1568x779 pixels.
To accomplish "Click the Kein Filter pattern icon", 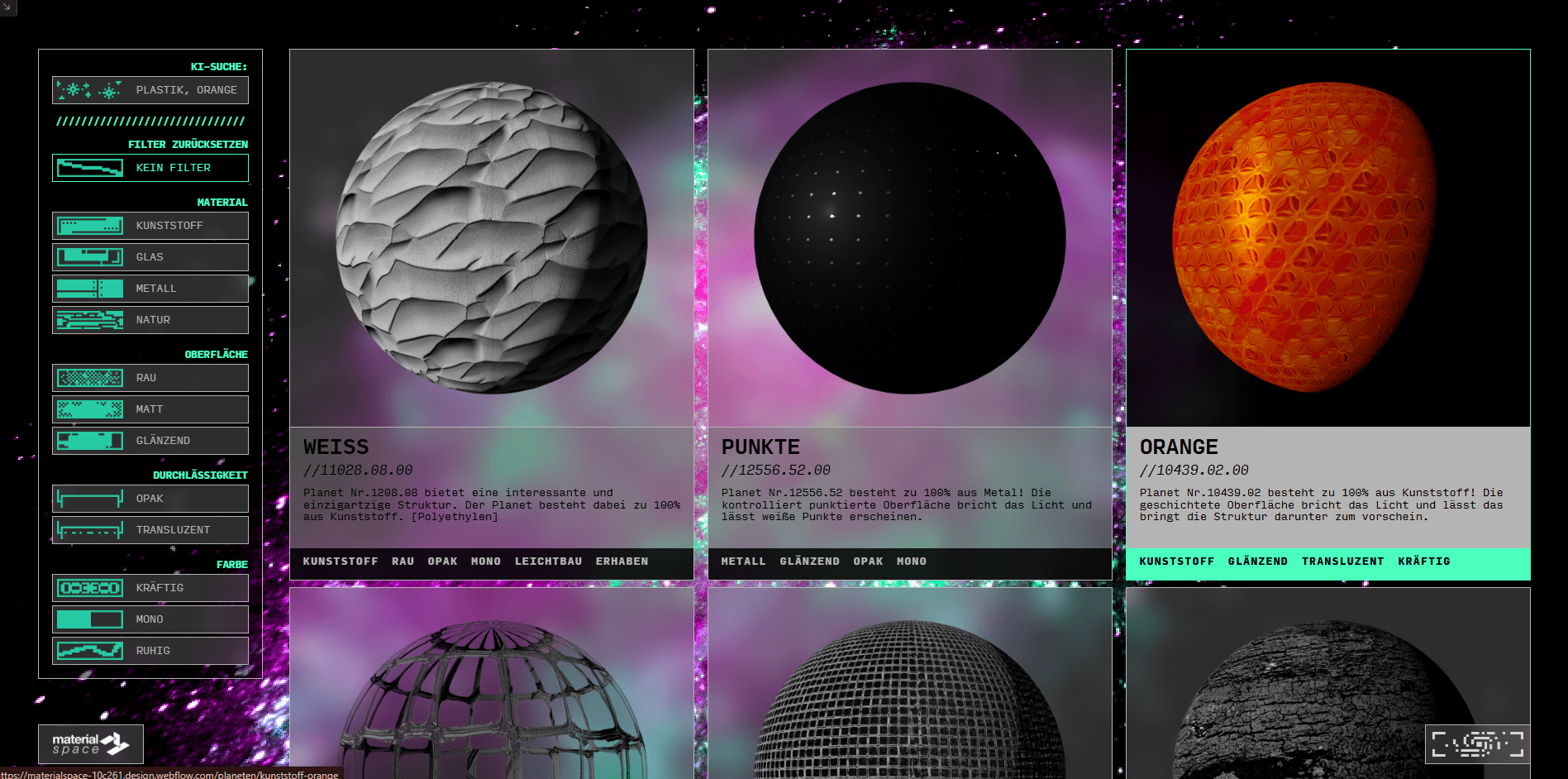I will 89,168.
